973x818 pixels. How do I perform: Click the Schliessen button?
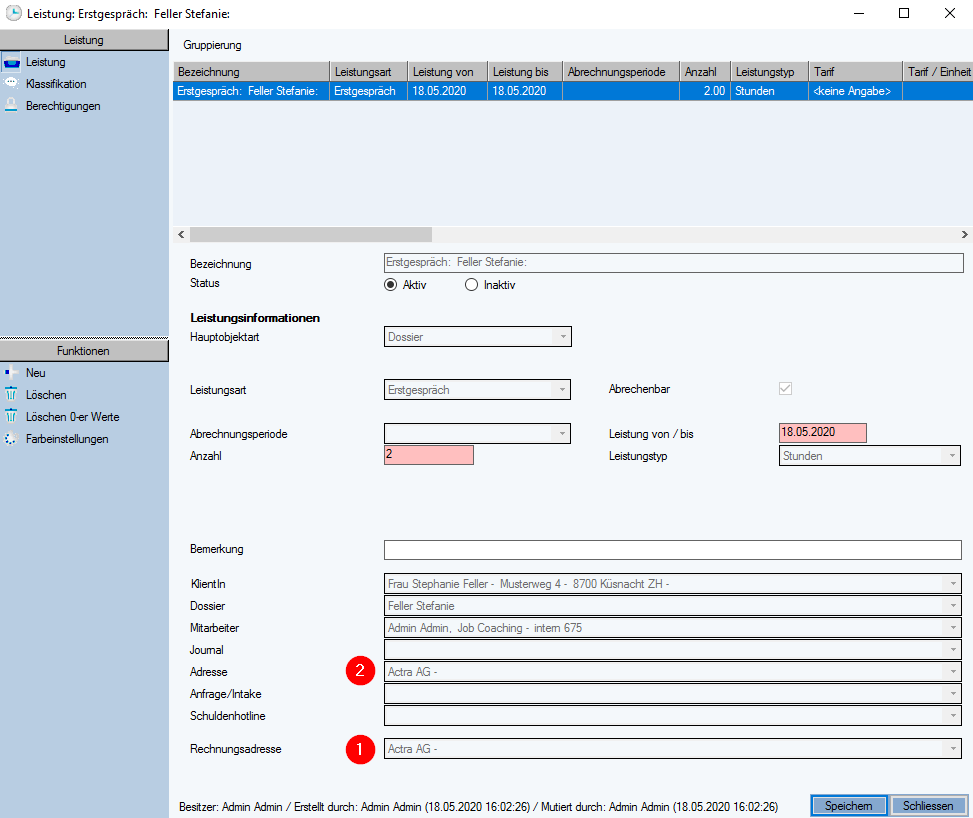pyautogui.click(x=928, y=806)
